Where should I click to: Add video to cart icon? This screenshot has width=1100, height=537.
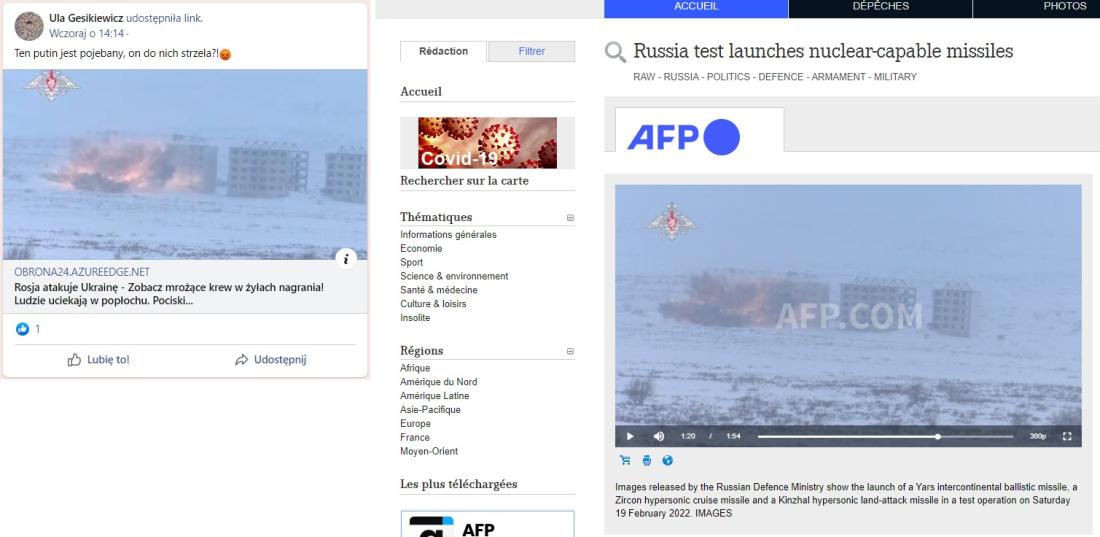[625, 460]
